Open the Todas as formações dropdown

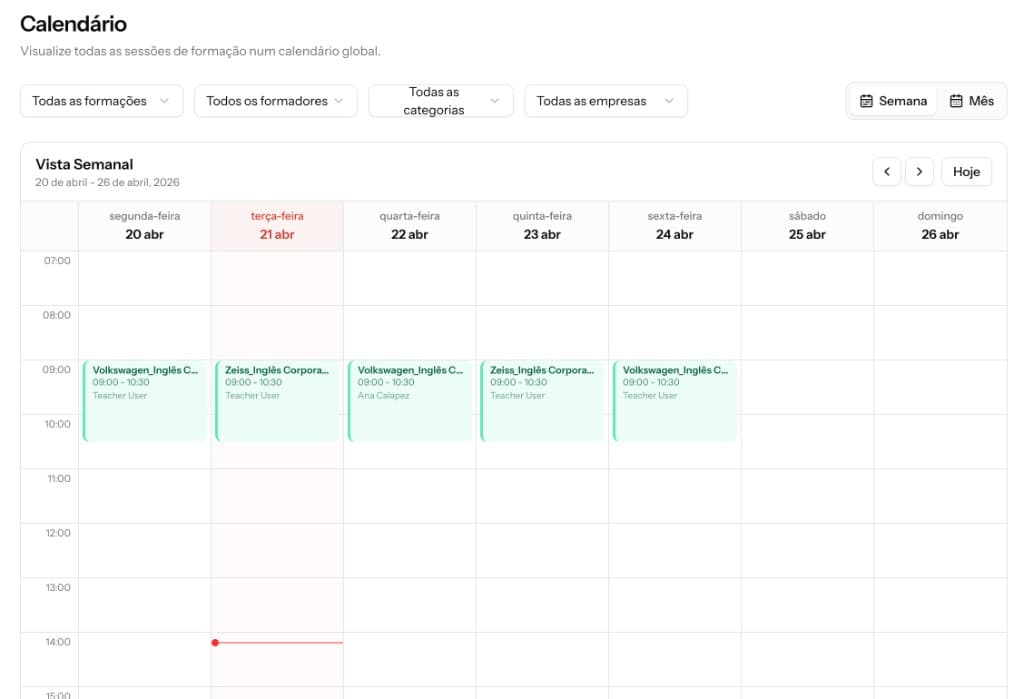[x=100, y=100]
